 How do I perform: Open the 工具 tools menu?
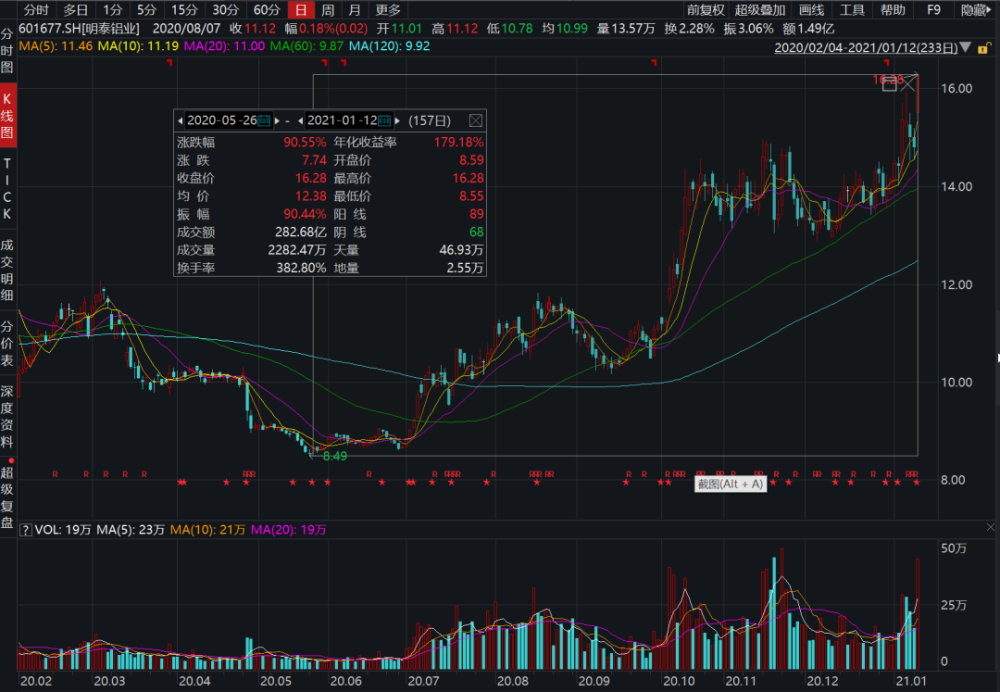852,10
